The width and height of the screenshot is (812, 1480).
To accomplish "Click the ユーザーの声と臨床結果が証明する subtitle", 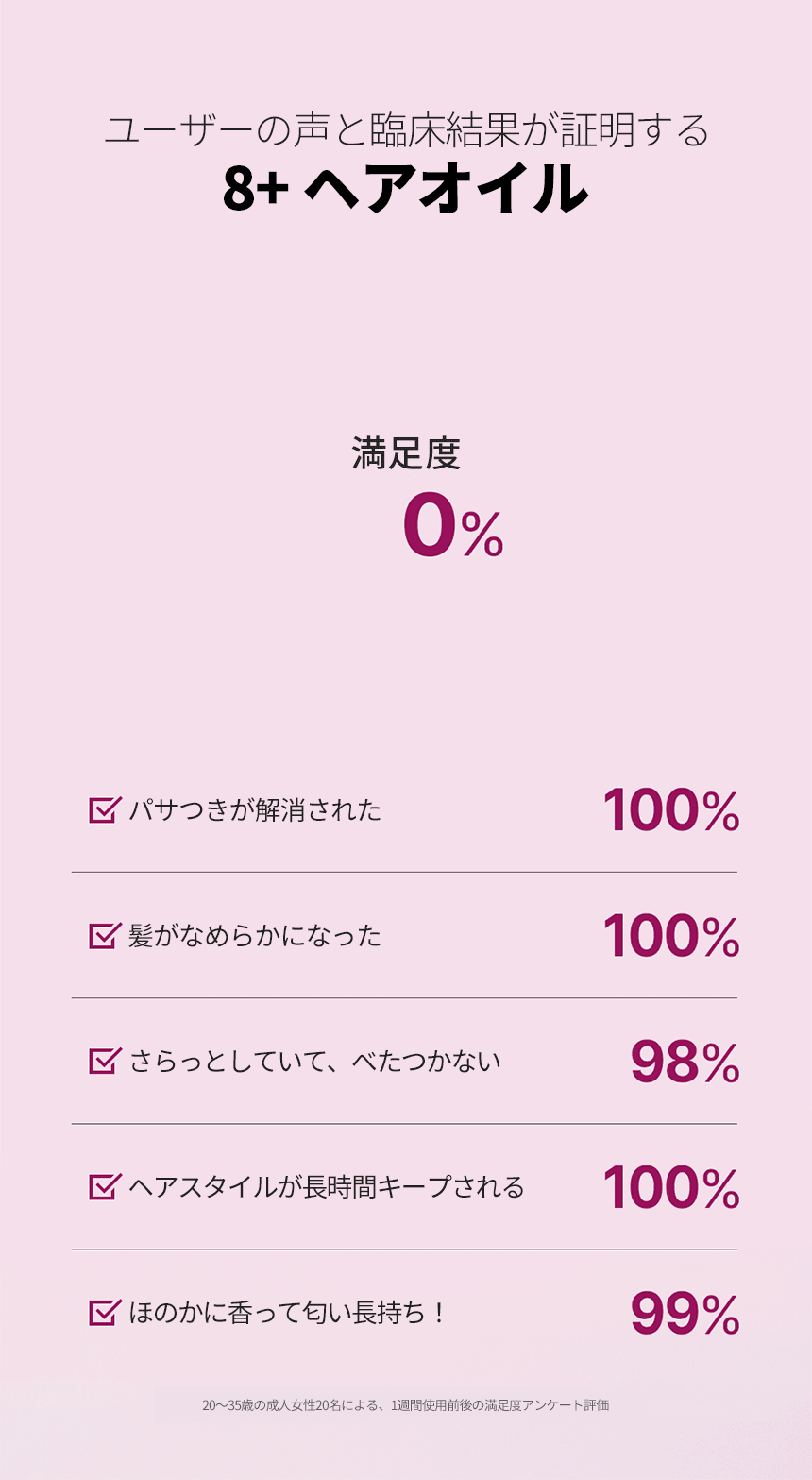I will click(405, 130).
